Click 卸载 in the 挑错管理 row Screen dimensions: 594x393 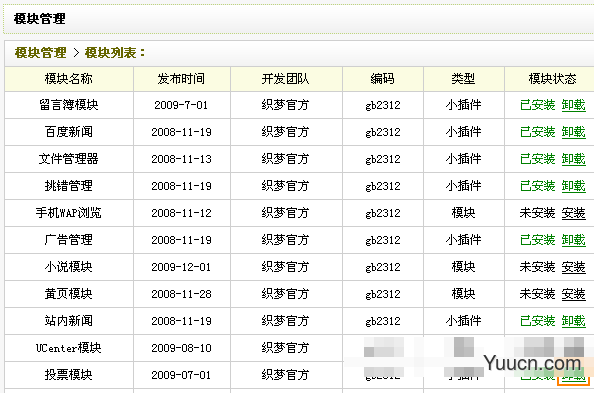click(574, 186)
